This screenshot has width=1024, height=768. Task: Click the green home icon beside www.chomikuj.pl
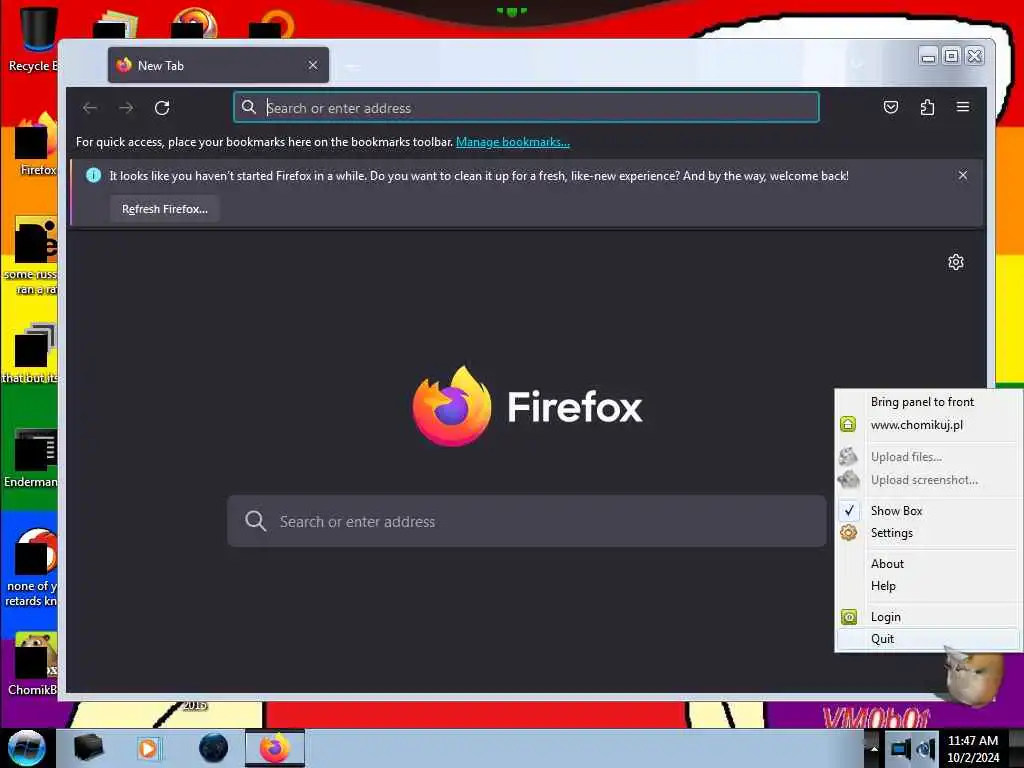click(x=848, y=424)
